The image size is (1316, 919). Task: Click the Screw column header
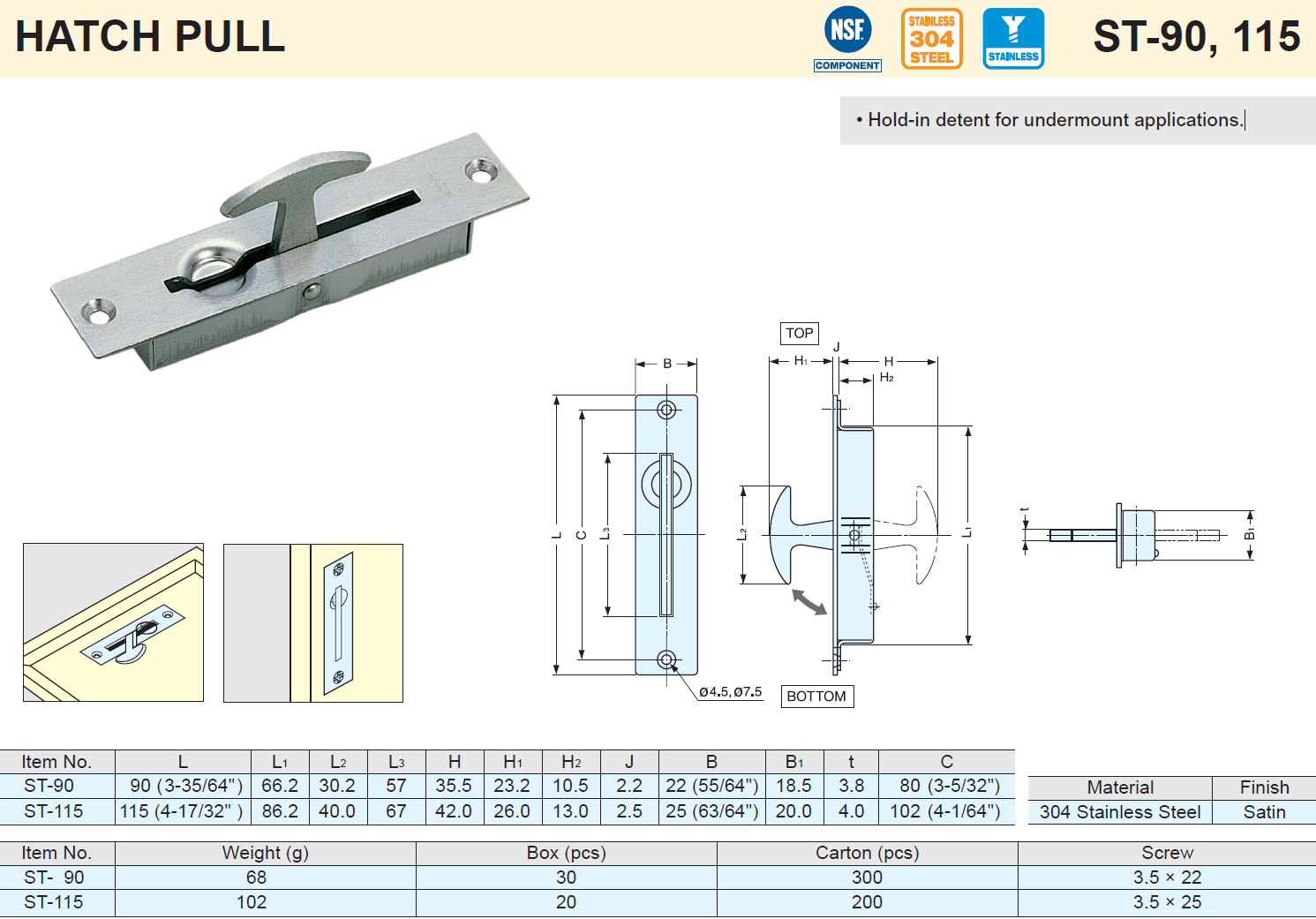tap(1167, 853)
